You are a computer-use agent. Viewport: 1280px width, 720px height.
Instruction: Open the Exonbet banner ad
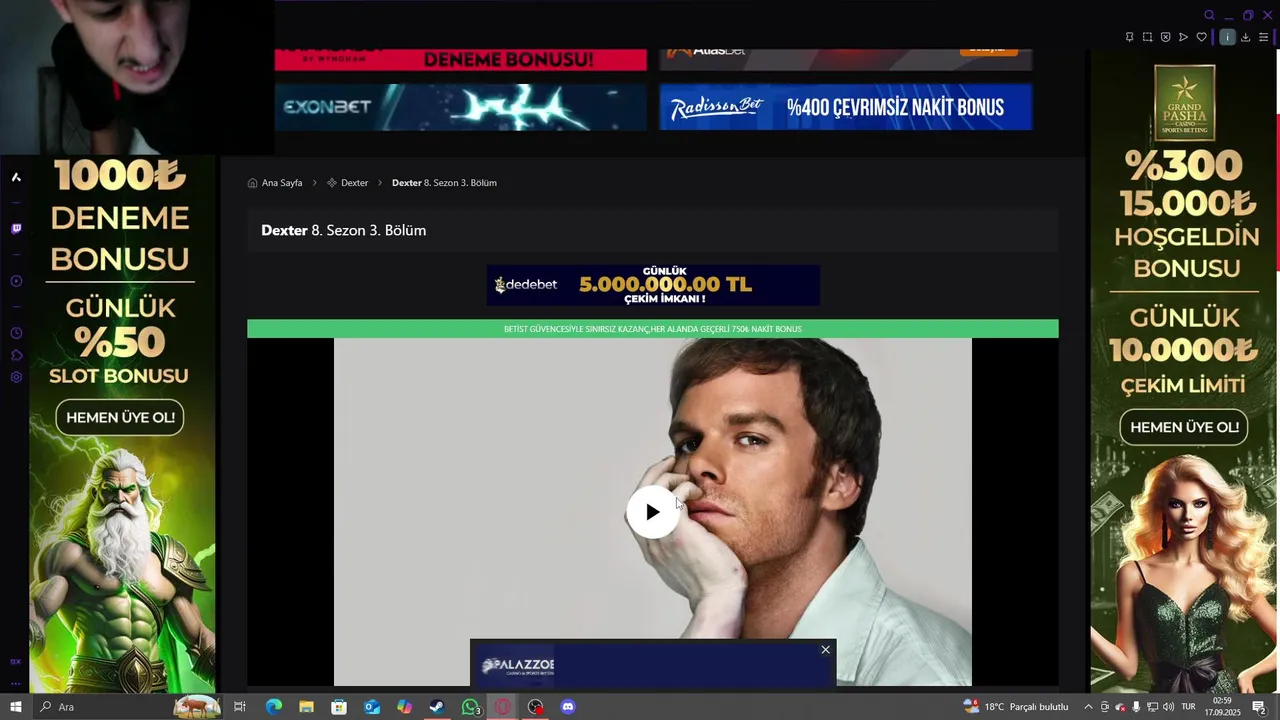[x=460, y=107]
